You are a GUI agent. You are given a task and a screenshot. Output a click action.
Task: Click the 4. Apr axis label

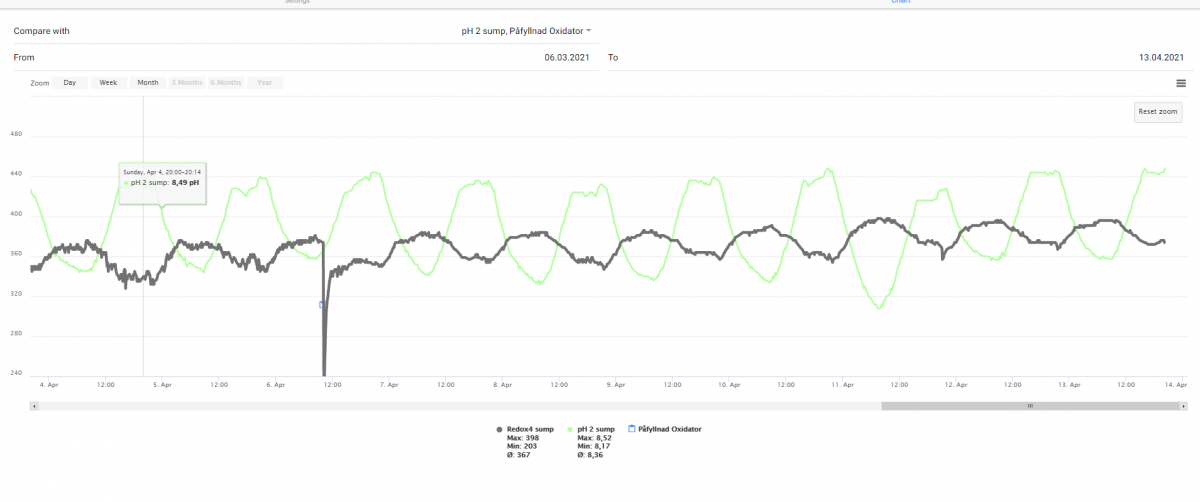(x=48, y=384)
